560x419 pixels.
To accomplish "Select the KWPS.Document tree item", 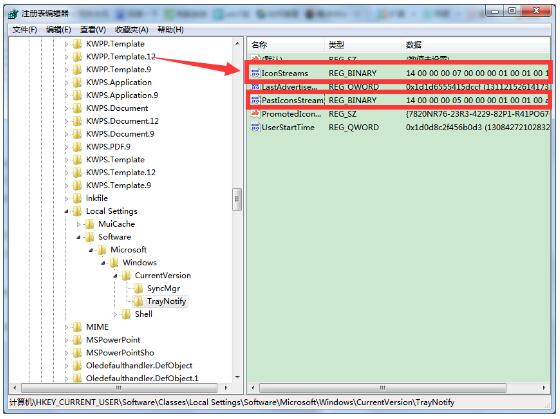I will [x=117, y=108].
